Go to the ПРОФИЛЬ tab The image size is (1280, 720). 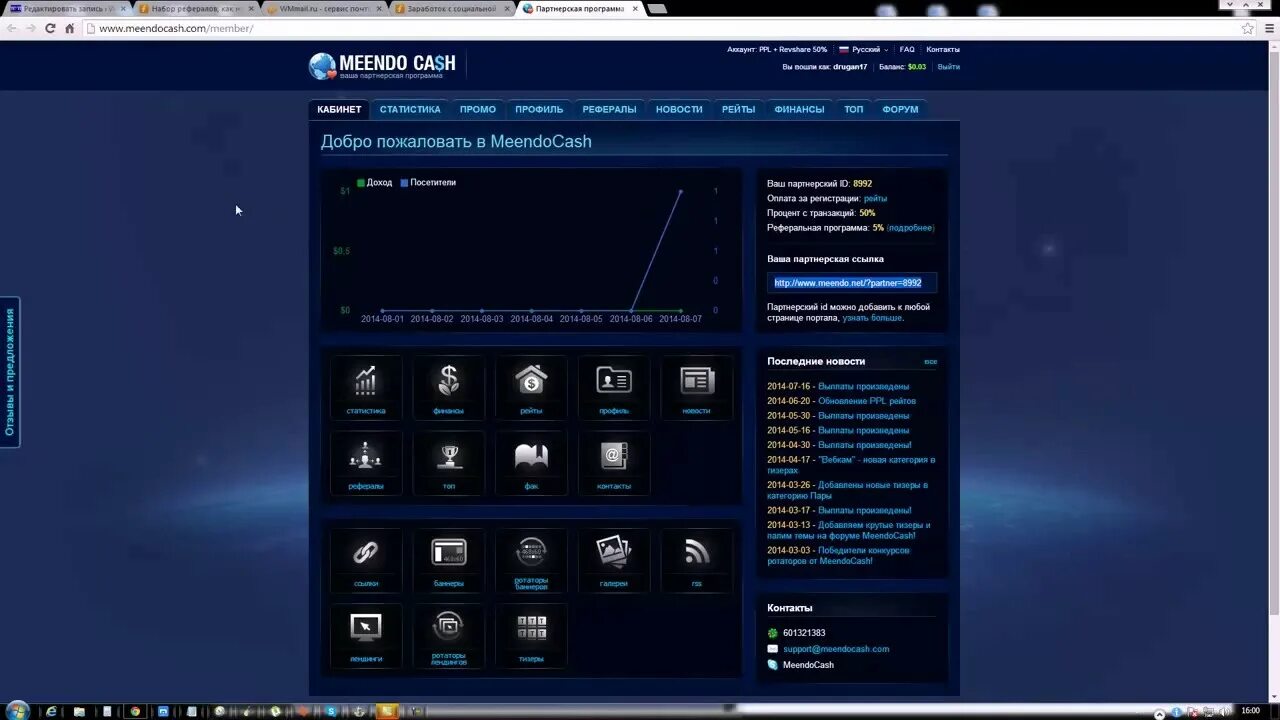click(539, 109)
